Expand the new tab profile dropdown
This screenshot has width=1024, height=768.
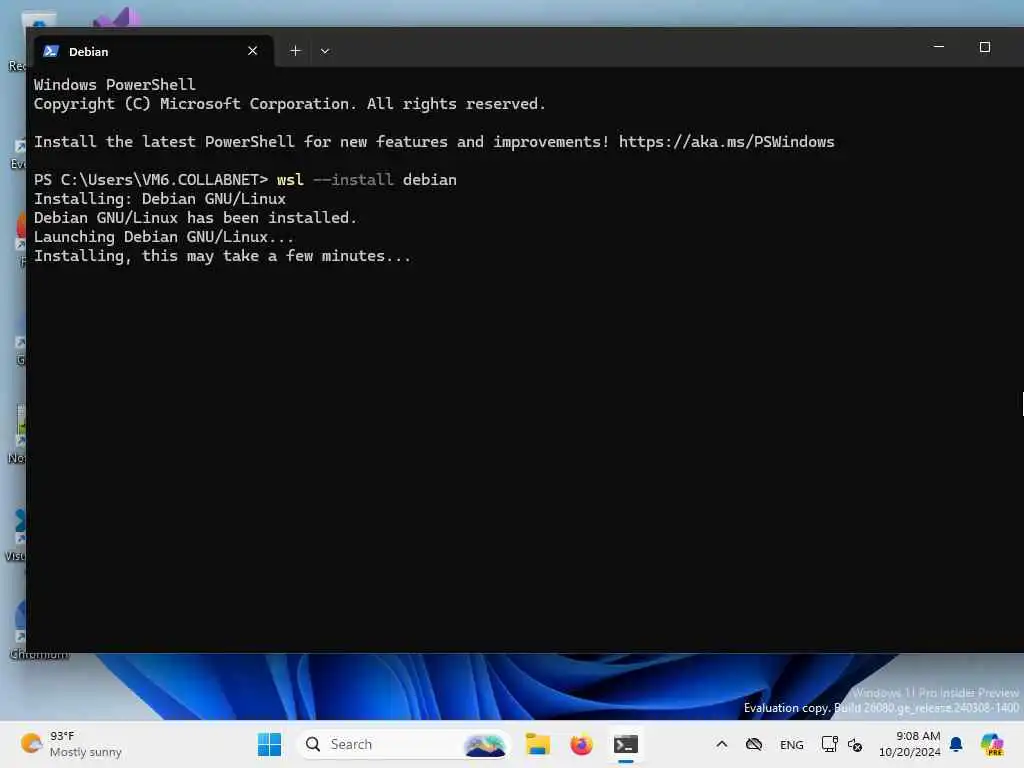(325, 51)
